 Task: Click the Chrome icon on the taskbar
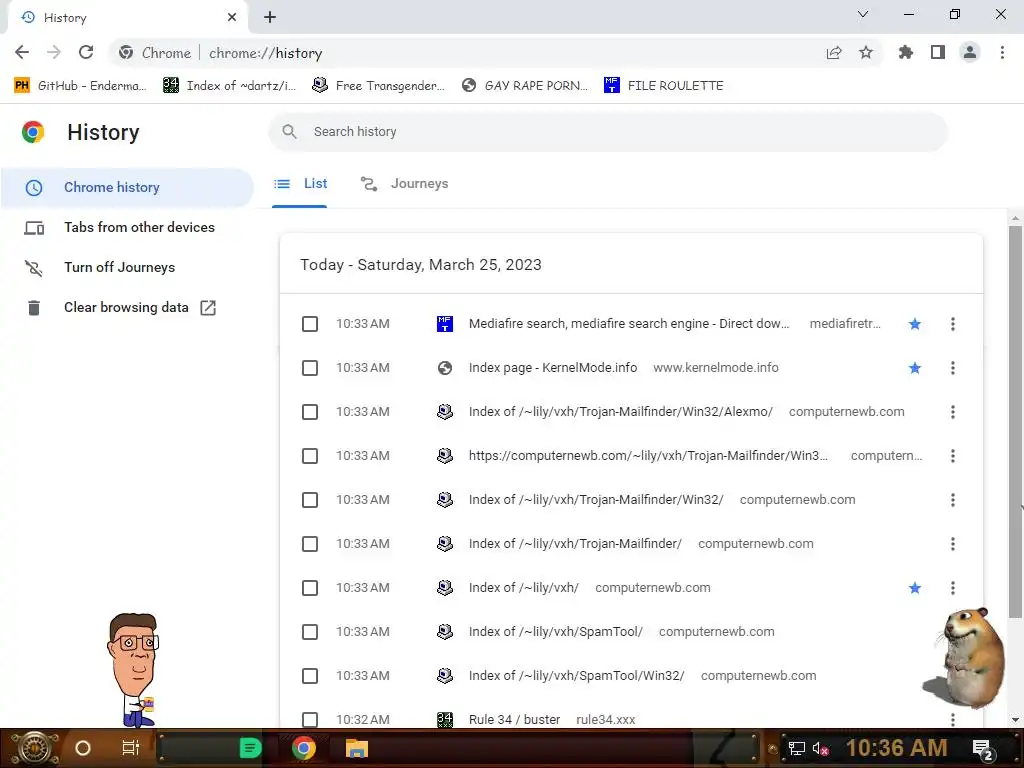(304, 748)
